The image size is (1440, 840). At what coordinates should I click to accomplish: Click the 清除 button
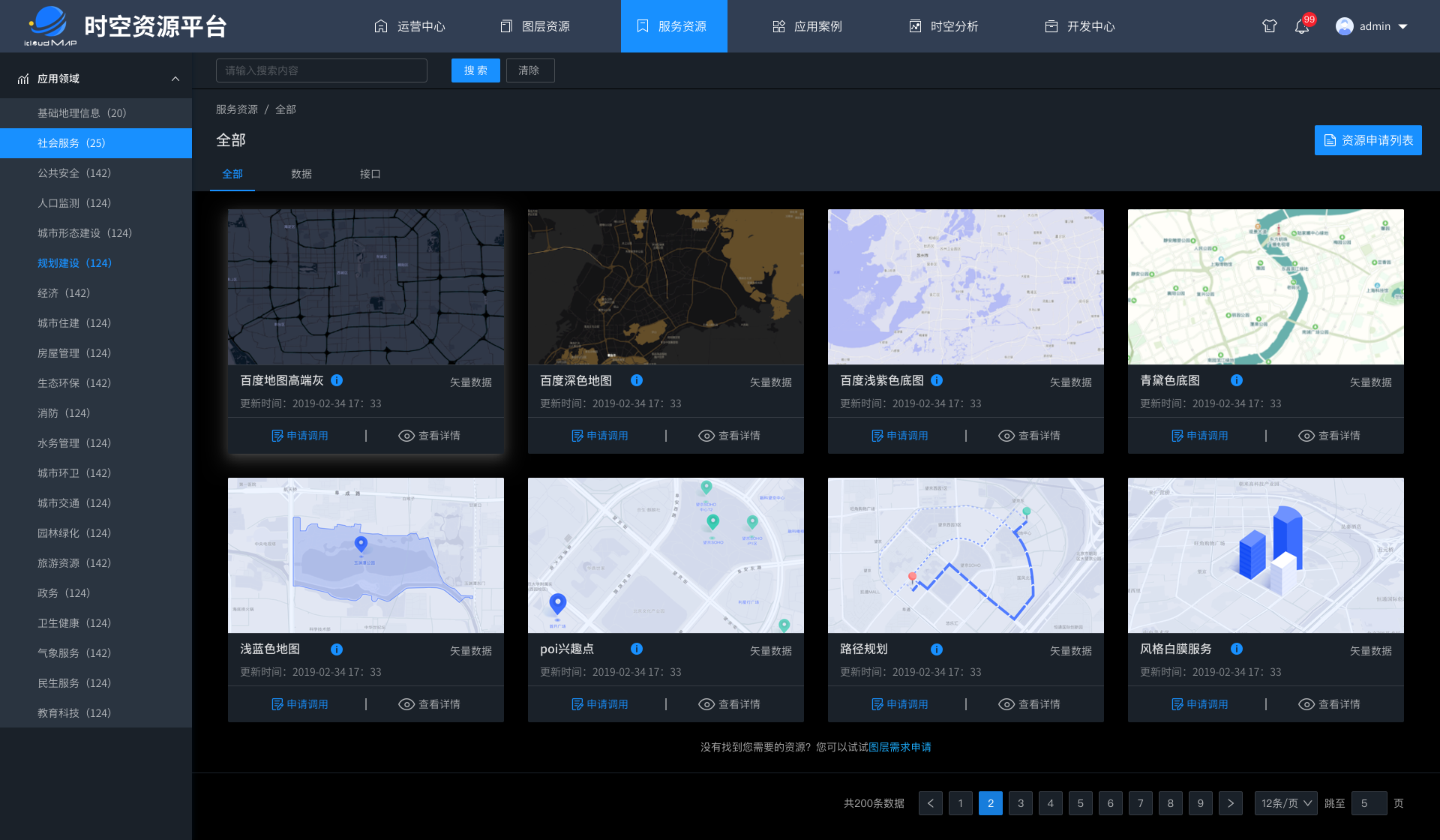530,70
